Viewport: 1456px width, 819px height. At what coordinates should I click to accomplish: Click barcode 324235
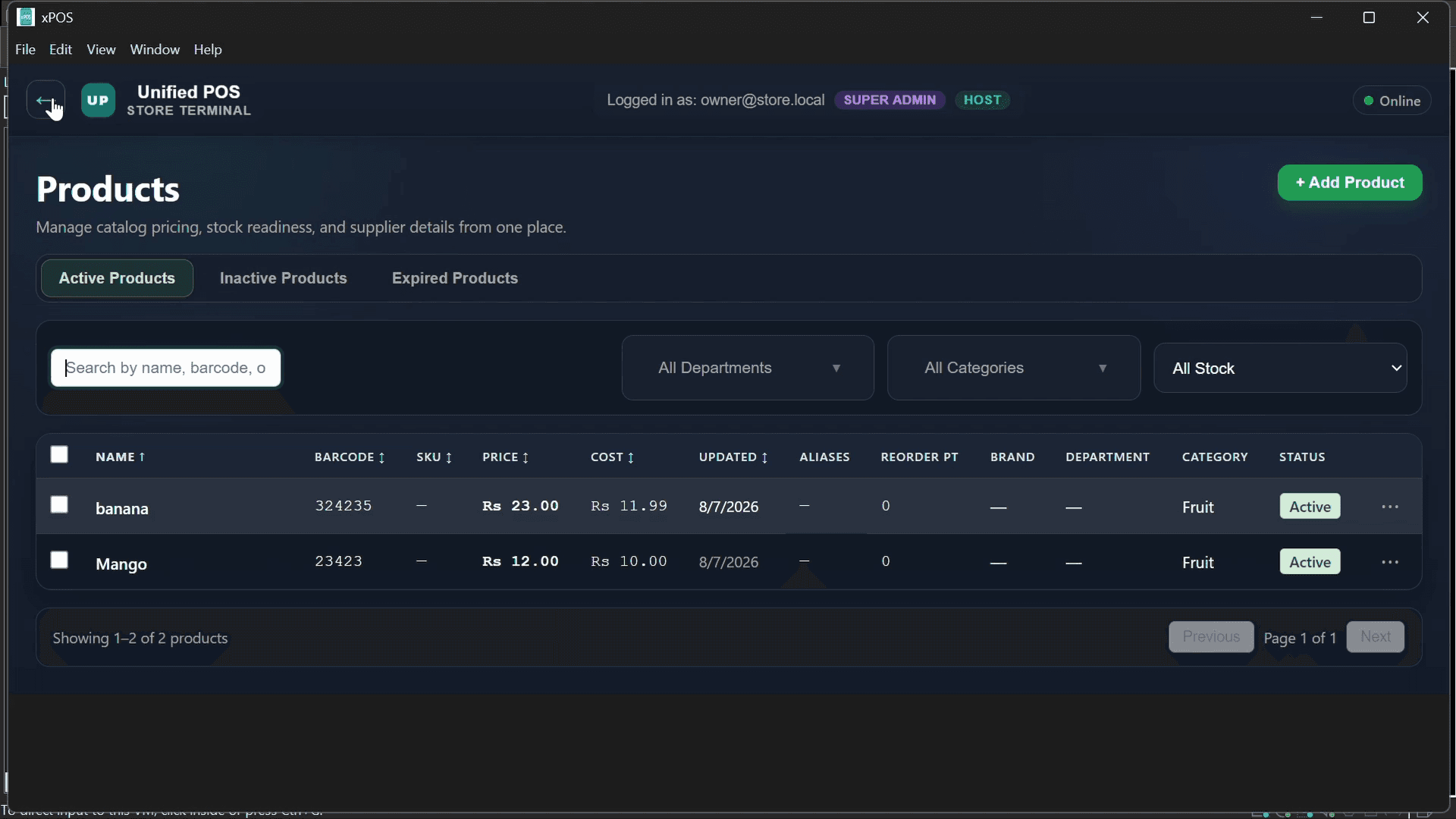point(344,506)
